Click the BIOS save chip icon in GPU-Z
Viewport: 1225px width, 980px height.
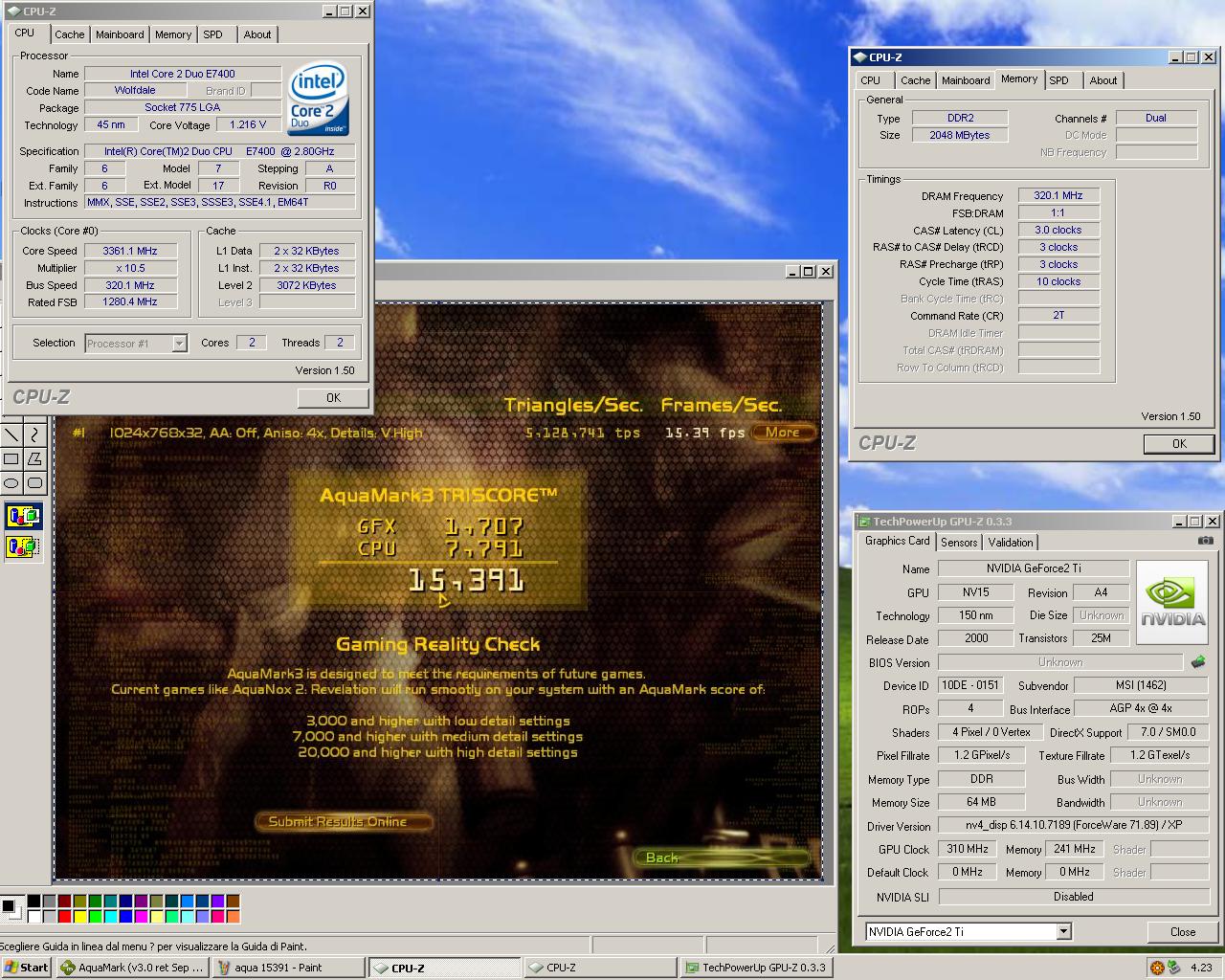coord(1198,662)
